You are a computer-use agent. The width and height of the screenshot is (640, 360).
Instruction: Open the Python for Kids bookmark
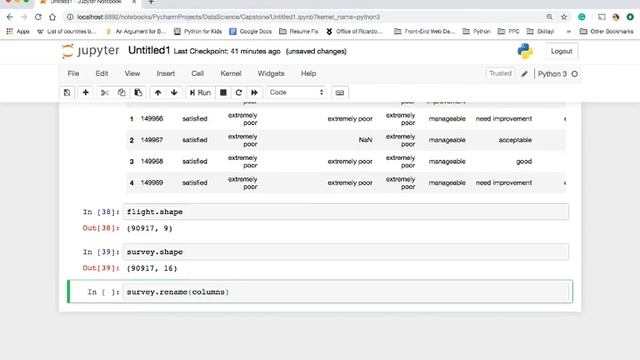(198, 31)
